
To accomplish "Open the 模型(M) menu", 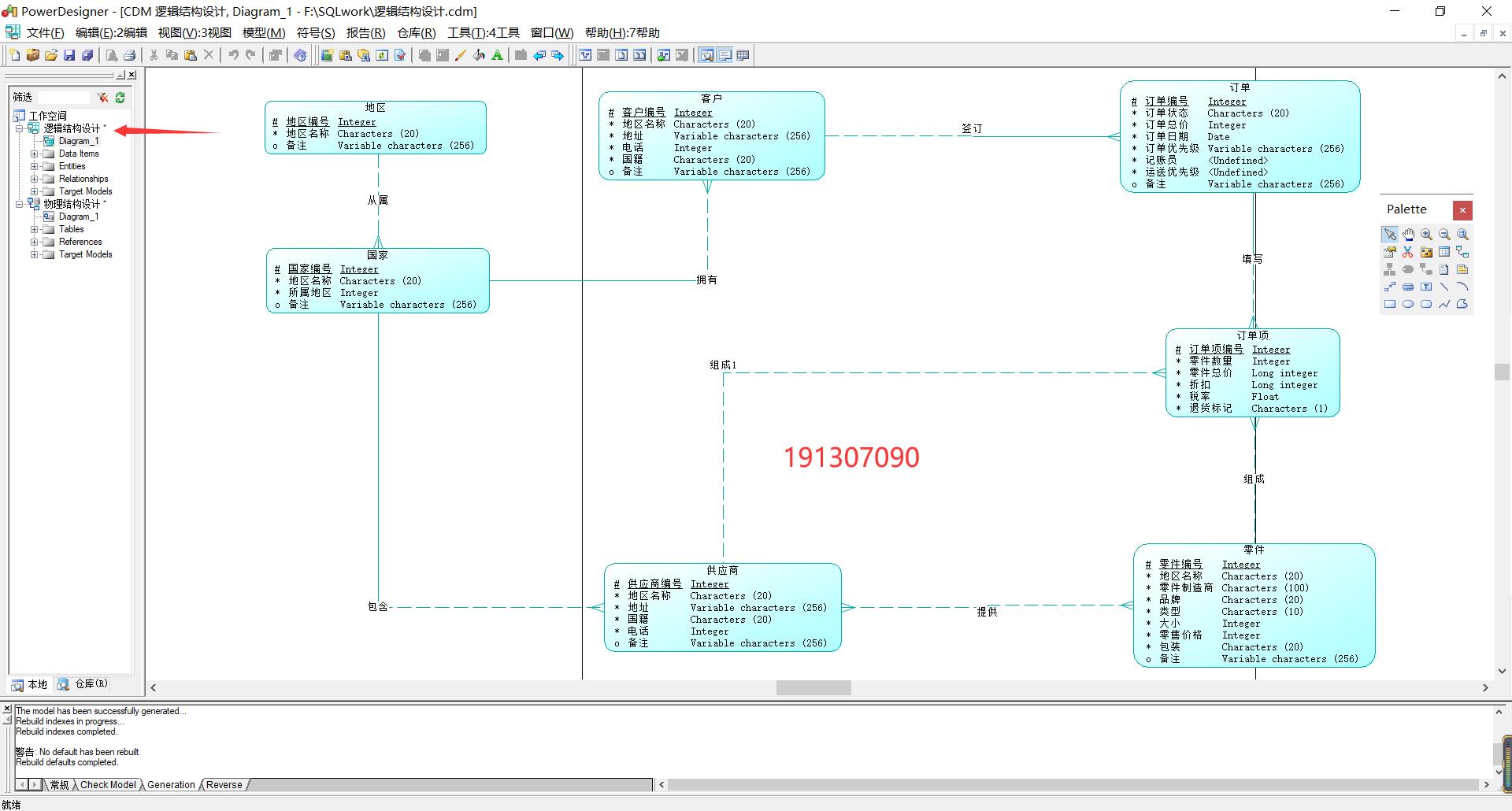I will (x=263, y=32).
